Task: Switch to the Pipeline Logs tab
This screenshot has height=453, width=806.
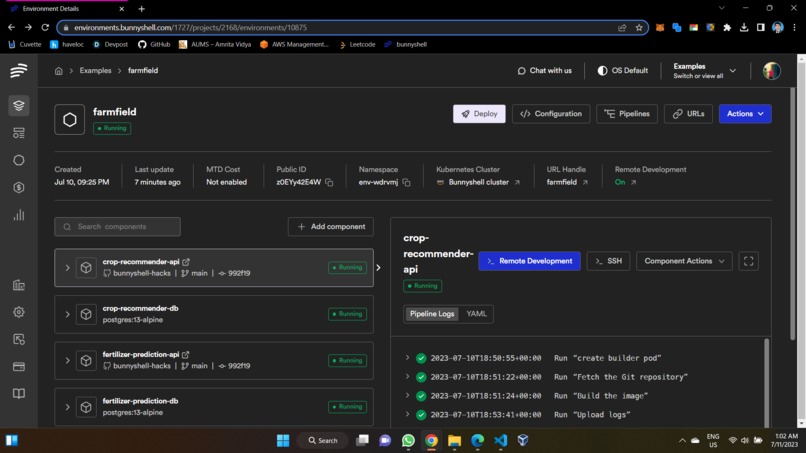Action: [x=432, y=314]
